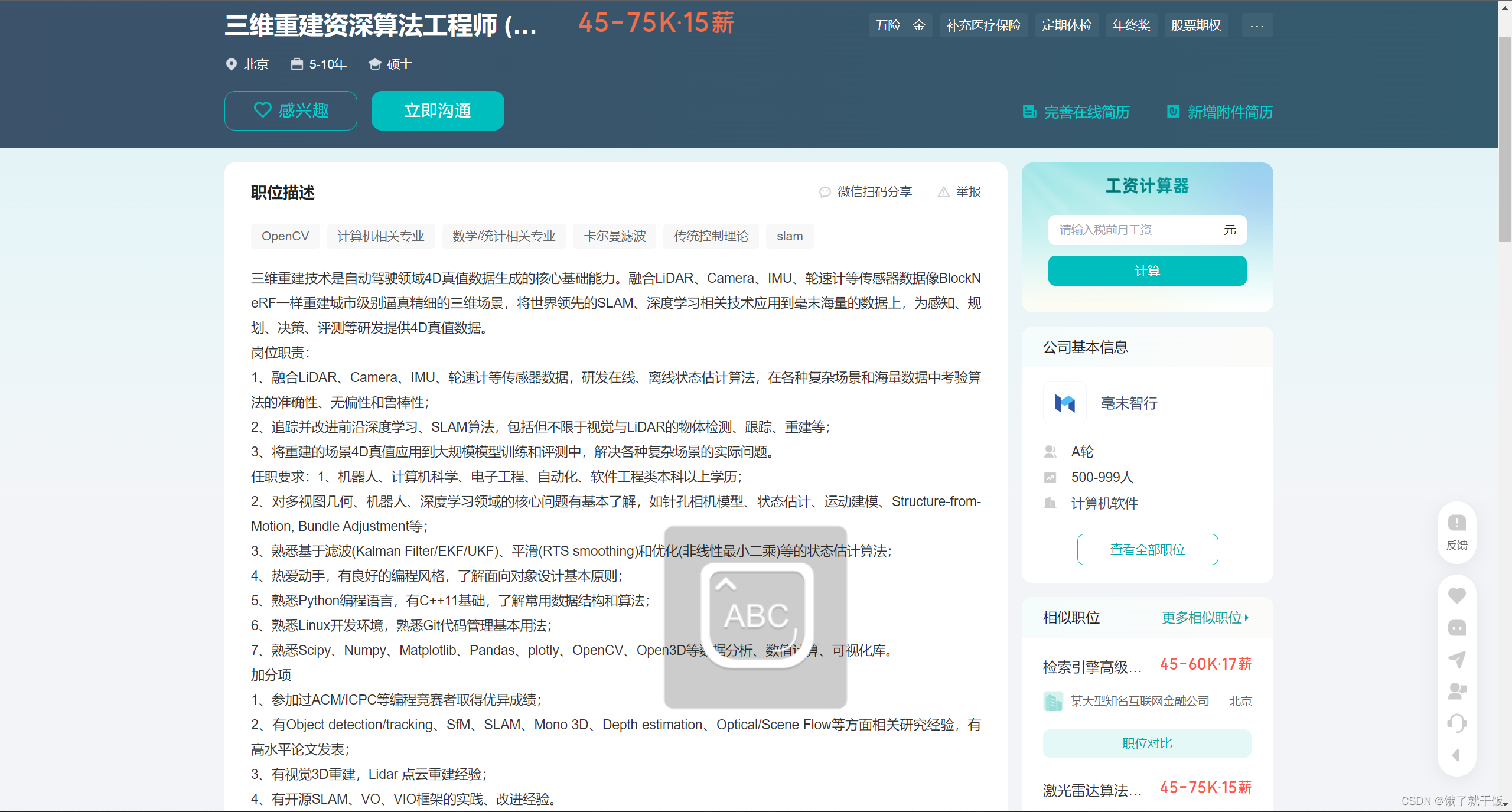Click the 补充医疗保险 benefit tag
Image resolution: width=1512 pixels, height=812 pixels.
tap(983, 25)
